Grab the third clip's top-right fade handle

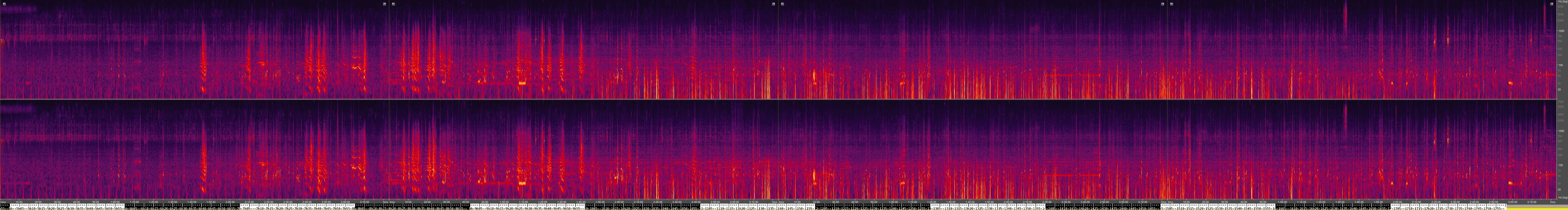point(1163,4)
